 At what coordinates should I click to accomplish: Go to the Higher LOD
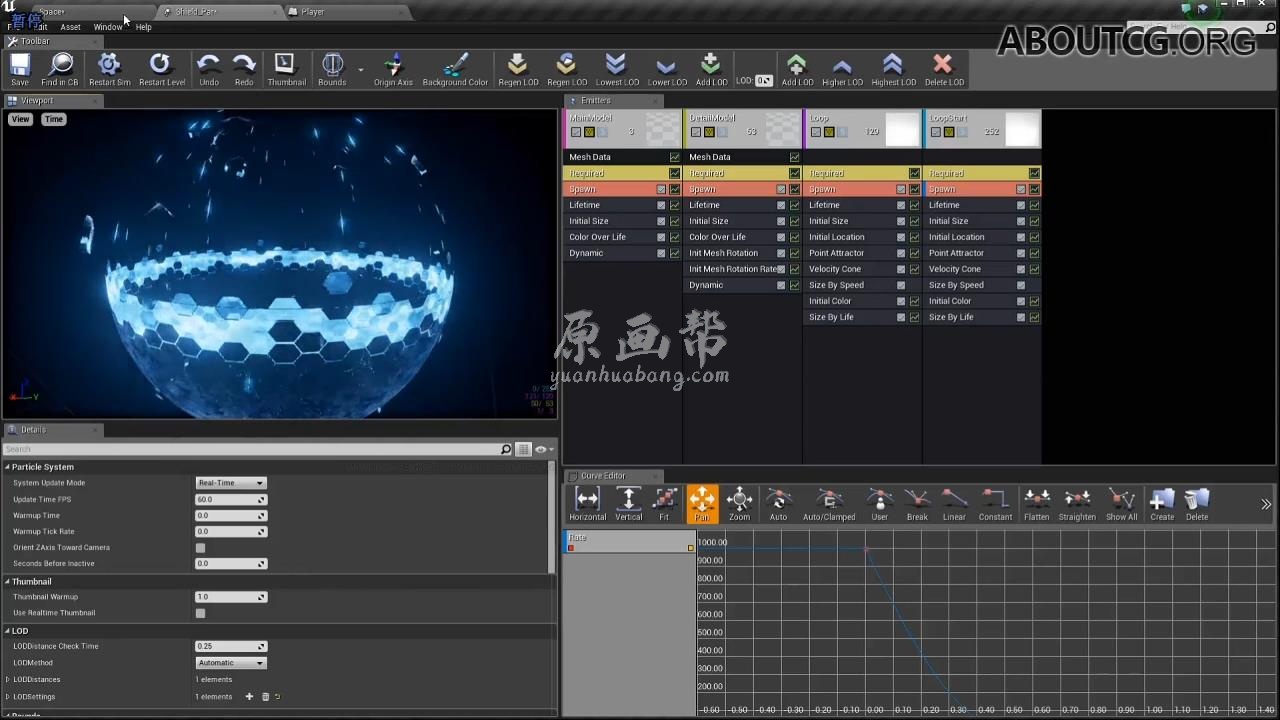pyautogui.click(x=842, y=68)
